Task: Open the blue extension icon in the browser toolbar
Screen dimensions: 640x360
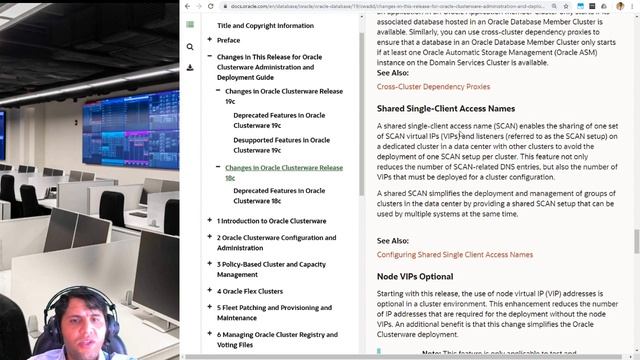Action: (580, 6)
